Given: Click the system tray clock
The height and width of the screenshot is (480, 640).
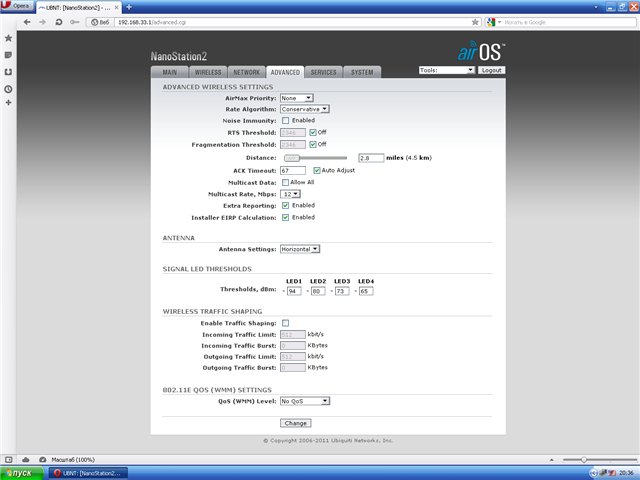Looking at the screenshot, I should [x=627, y=473].
